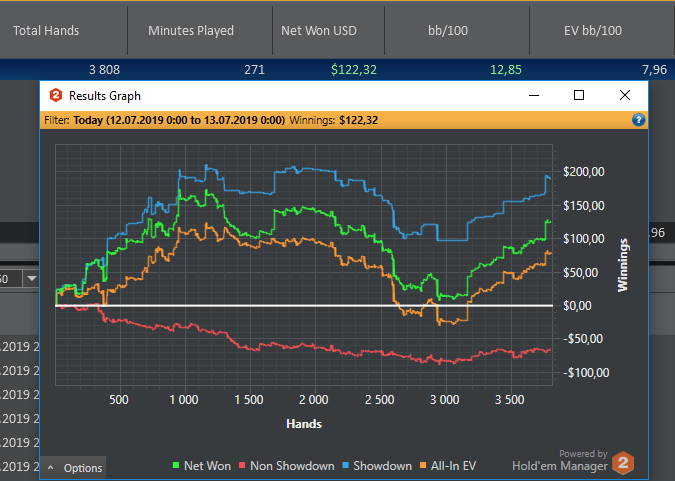This screenshot has width=675, height=481.
Task: Close the Results Graph window
Action: tap(624, 96)
